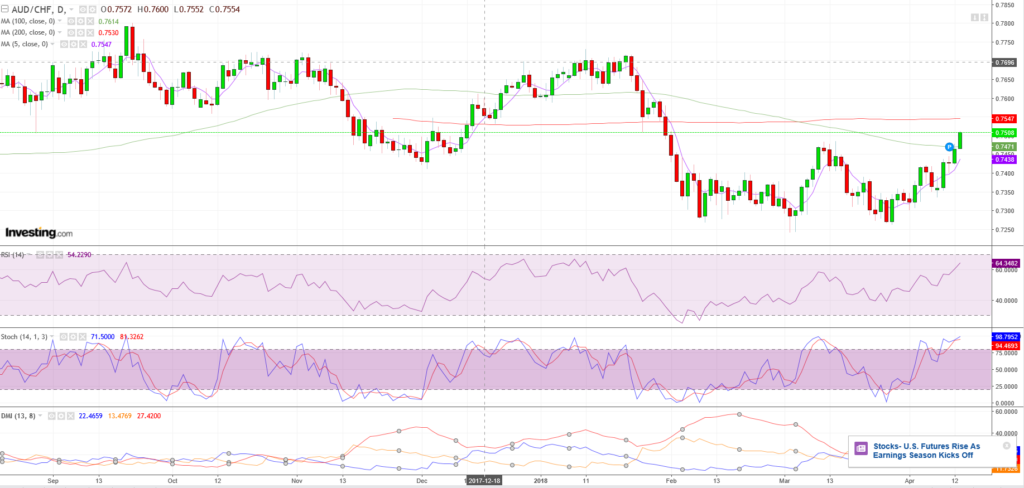Expand the MA (100, close, 0) dropdown arrow
1024x488 pixels.
coord(59,21)
